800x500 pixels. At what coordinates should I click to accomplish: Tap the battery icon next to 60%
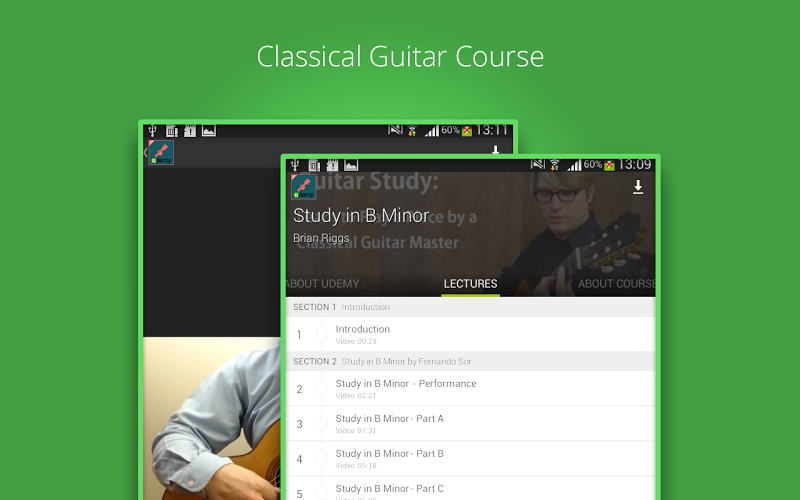609,165
